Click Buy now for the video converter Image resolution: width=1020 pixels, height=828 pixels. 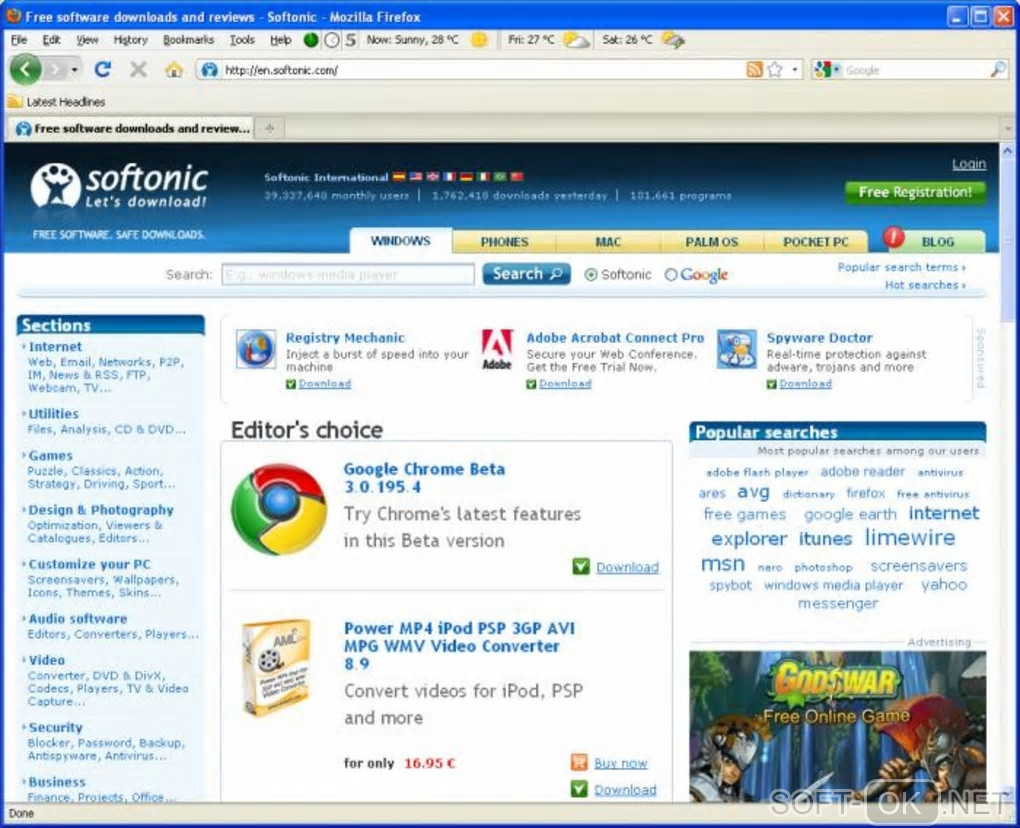pyautogui.click(x=621, y=763)
